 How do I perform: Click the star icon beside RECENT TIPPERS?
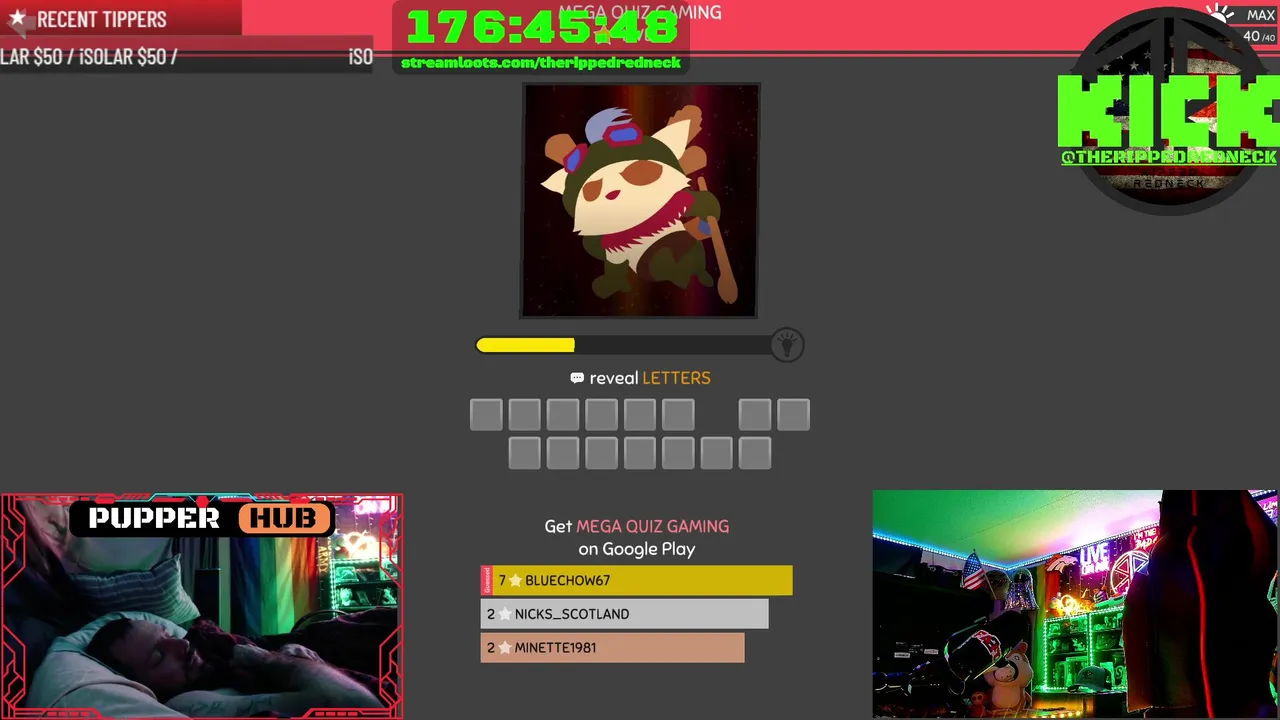[17, 18]
